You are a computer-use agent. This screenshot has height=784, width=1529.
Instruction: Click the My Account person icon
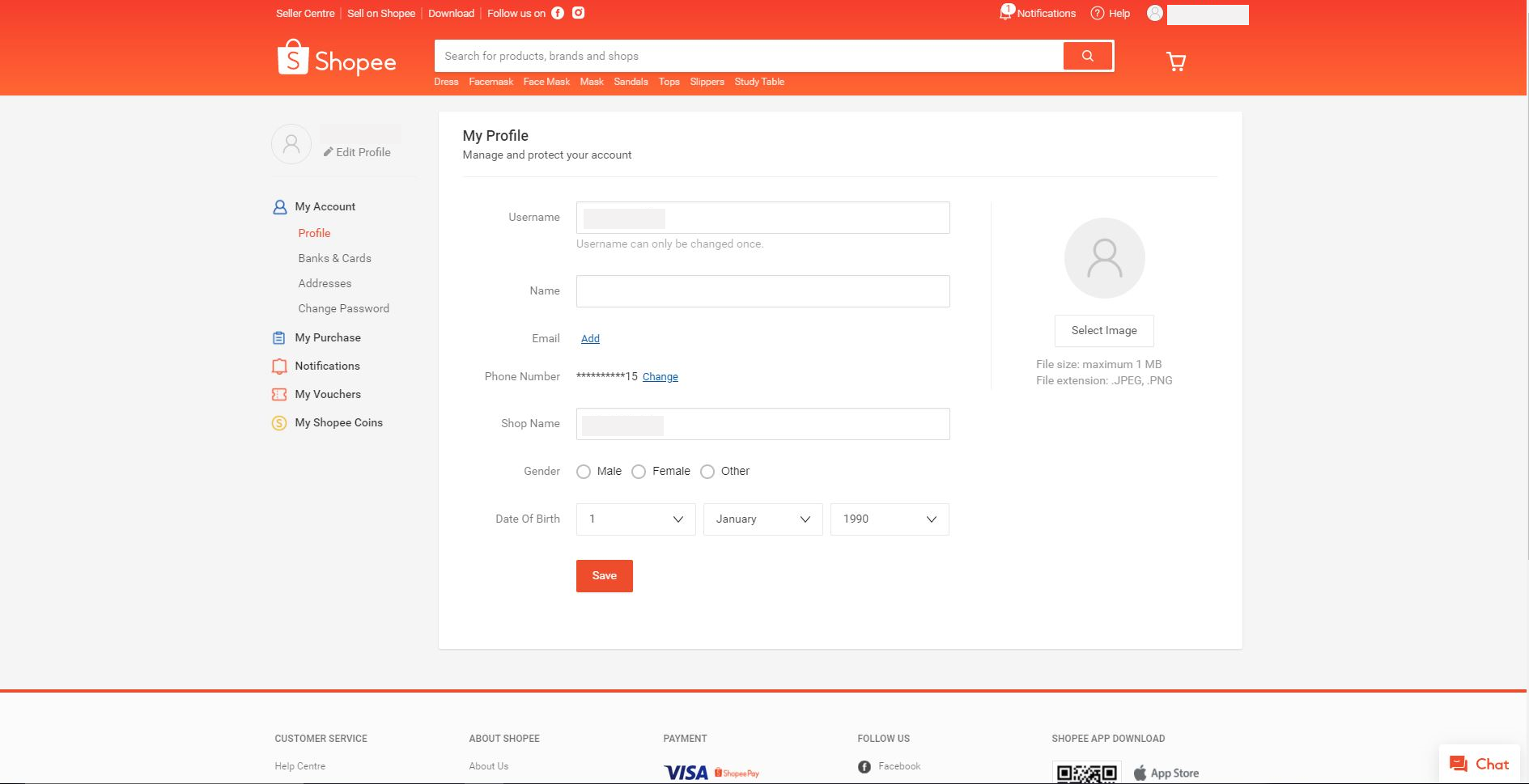(x=279, y=207)
